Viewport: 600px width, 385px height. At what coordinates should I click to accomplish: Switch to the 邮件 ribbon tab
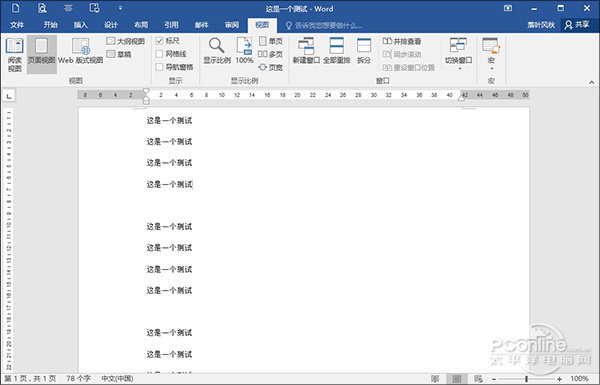click(x=201, y=25)
